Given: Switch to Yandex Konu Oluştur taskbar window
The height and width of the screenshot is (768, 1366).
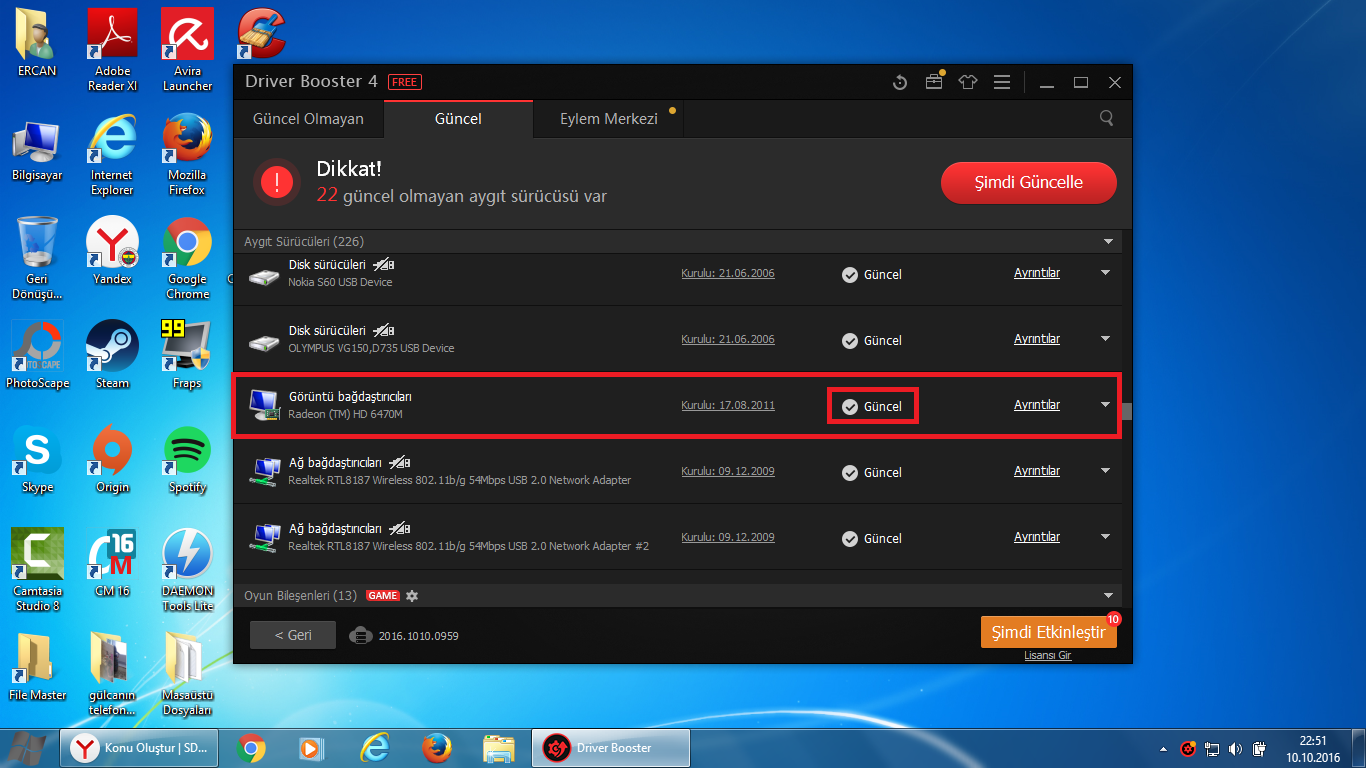Looking at the screenshot, I should pyautogui.click(x=139, y=748).
